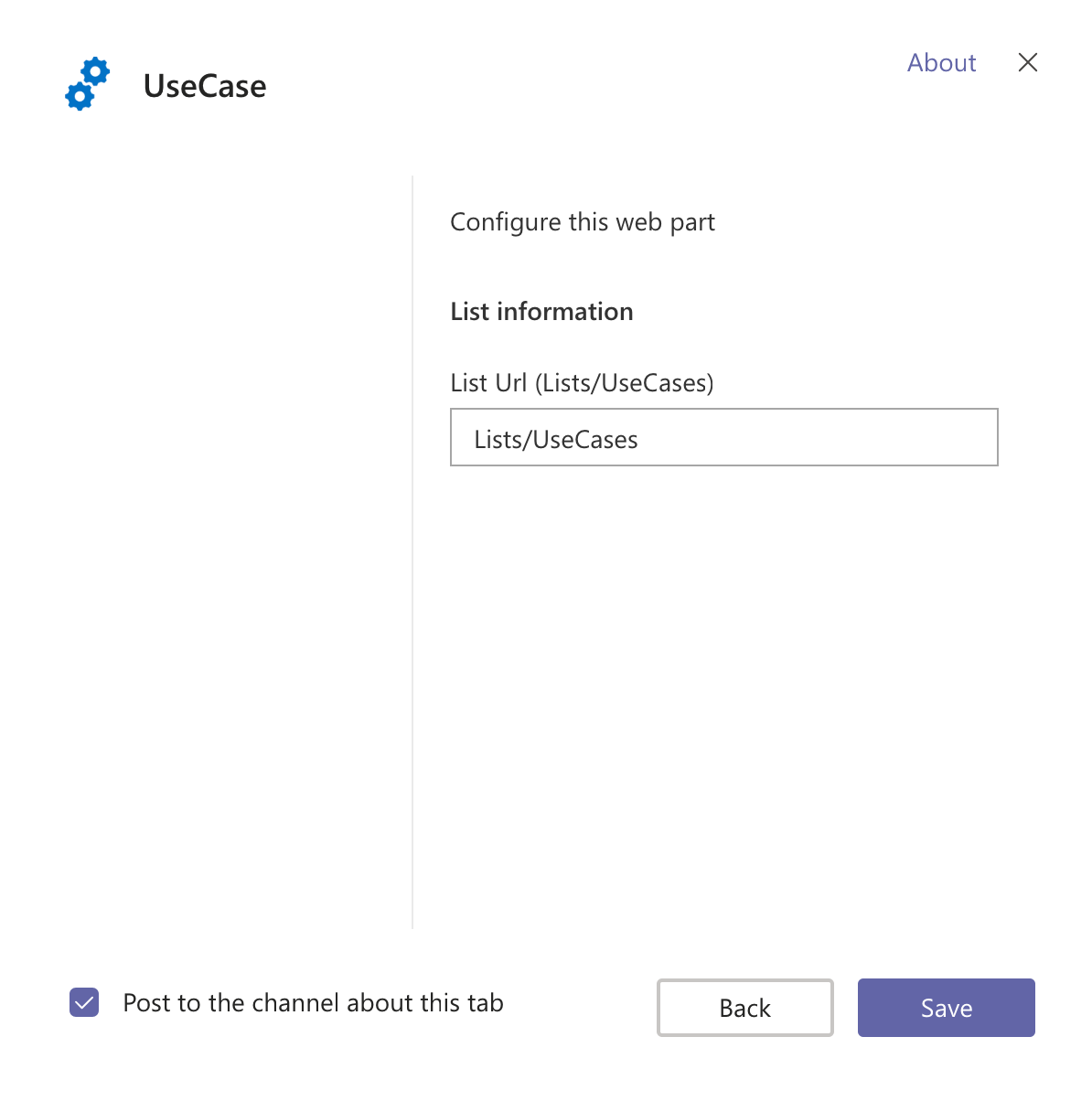The width and height of the screenshot is (1092, 1101).
Task: Click the 'Post to the channel about this tab' label
Action: 313,1003
